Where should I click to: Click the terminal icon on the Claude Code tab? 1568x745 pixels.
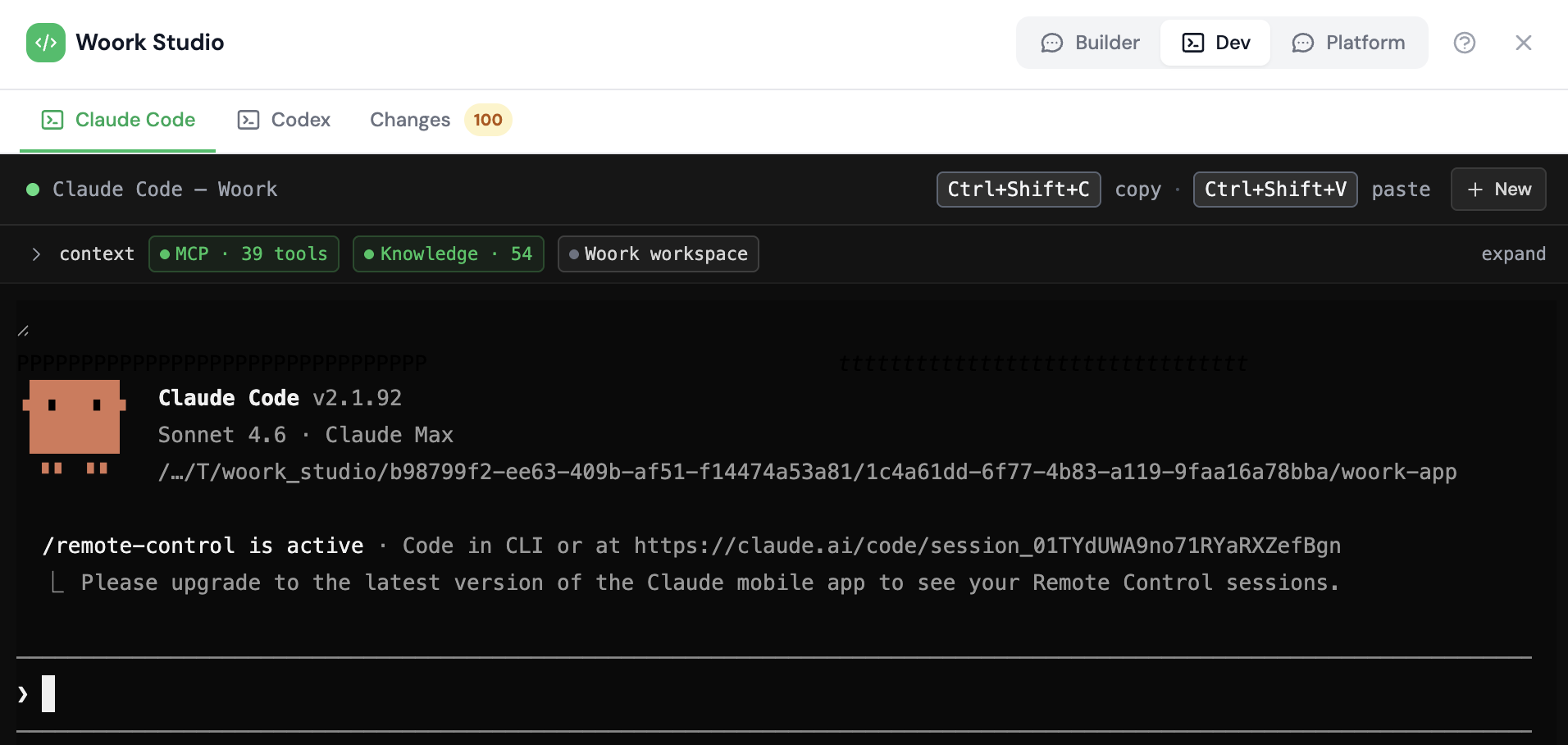pos(52,120)
